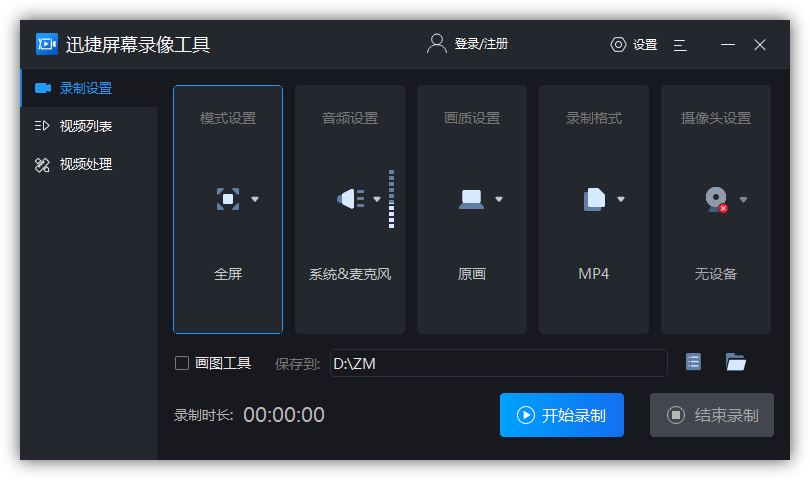Click the fullscreen mode icon

click(228, 199)
